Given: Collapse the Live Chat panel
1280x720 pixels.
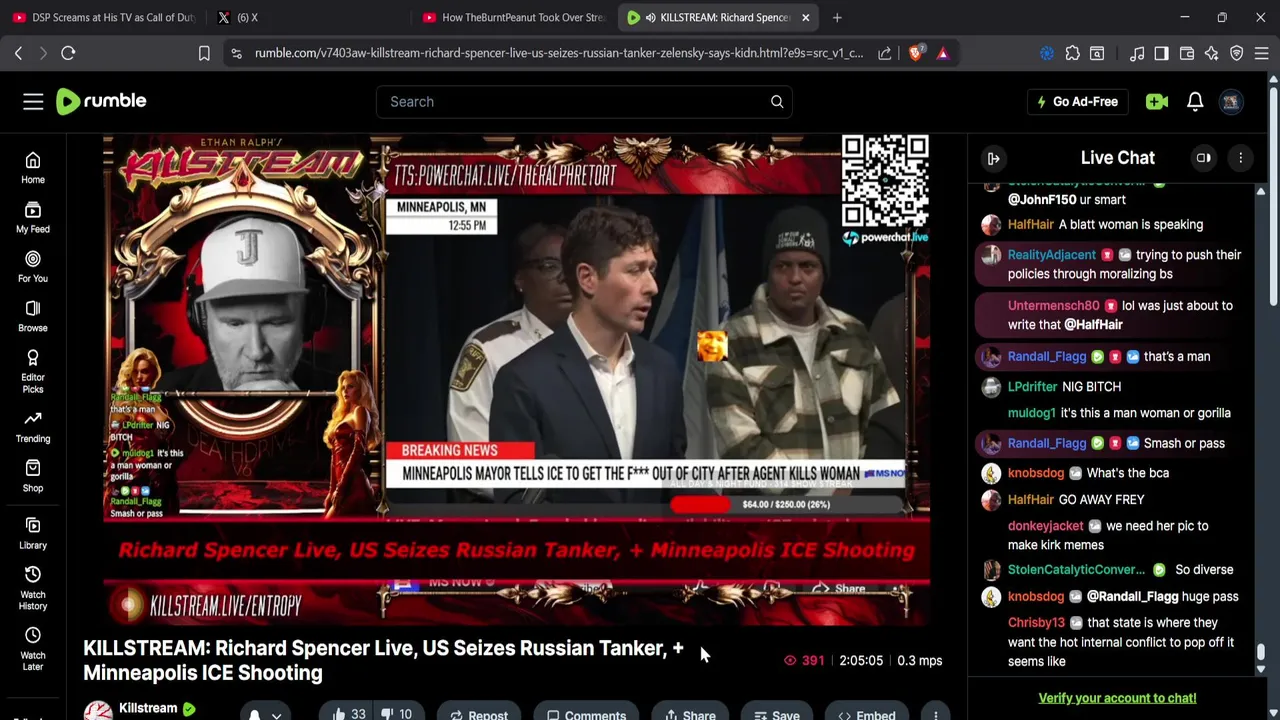Looking at the screenshot, I should click(x=993, y=158).
